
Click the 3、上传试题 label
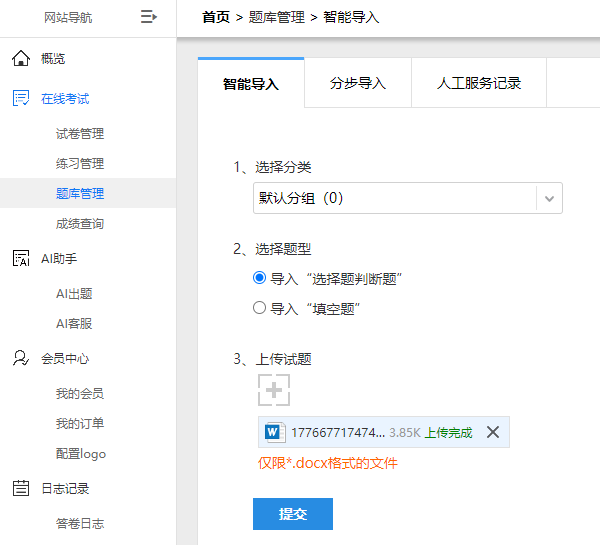tap(272, 359)
